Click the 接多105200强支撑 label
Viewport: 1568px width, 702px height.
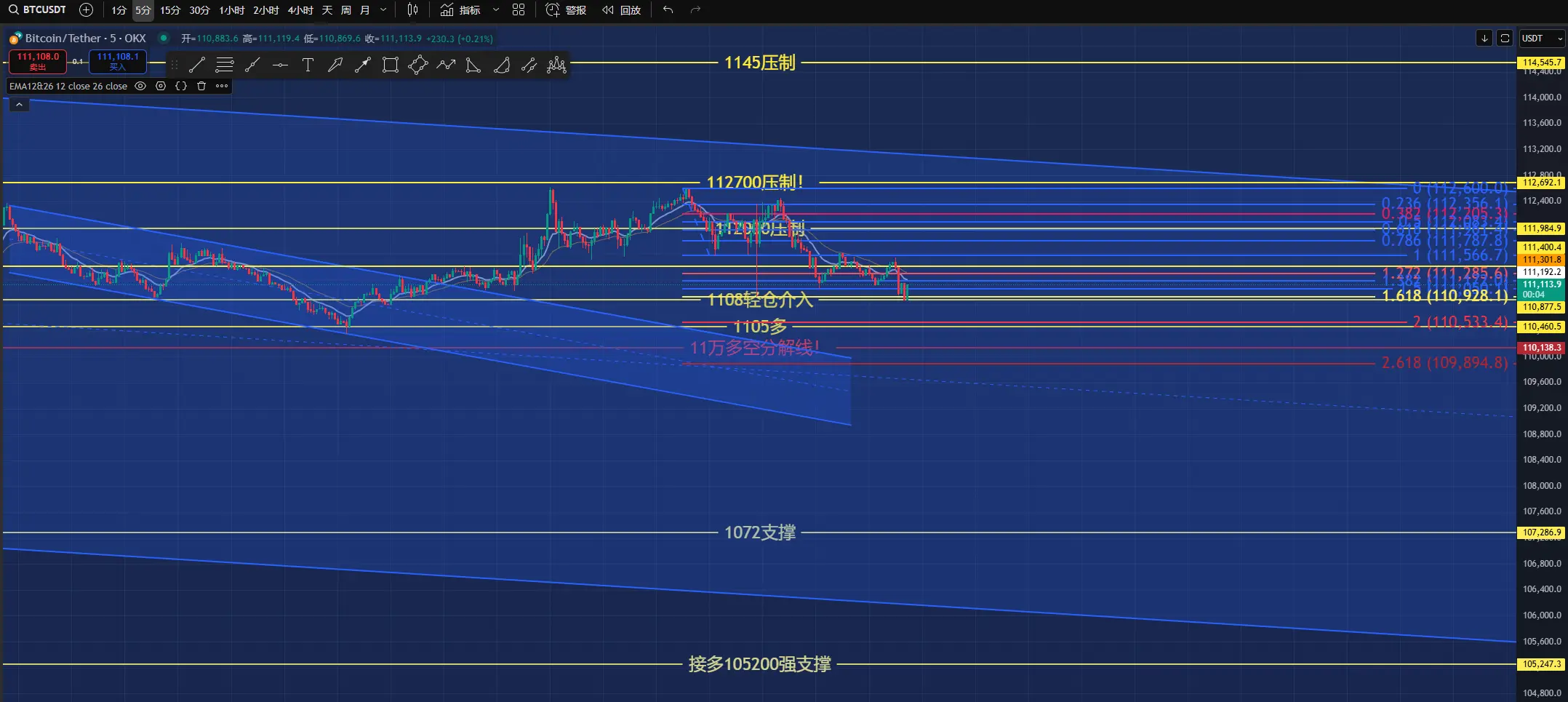[x=759, y=664]
